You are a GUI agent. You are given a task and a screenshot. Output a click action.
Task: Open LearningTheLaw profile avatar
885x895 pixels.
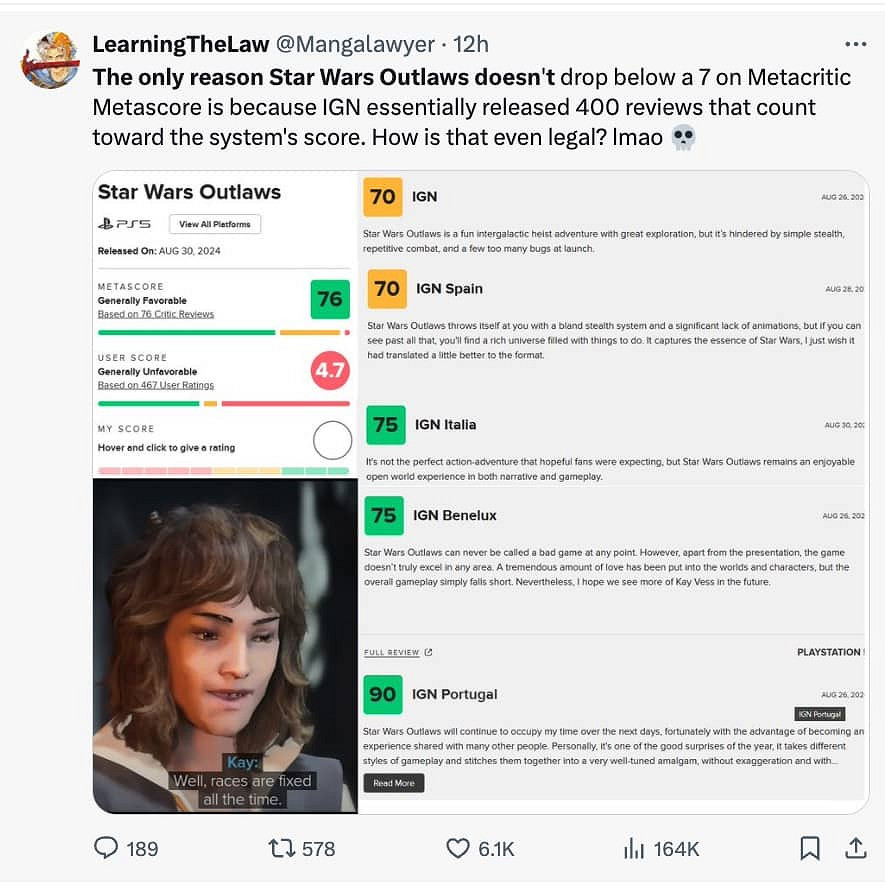click(49, 60)
